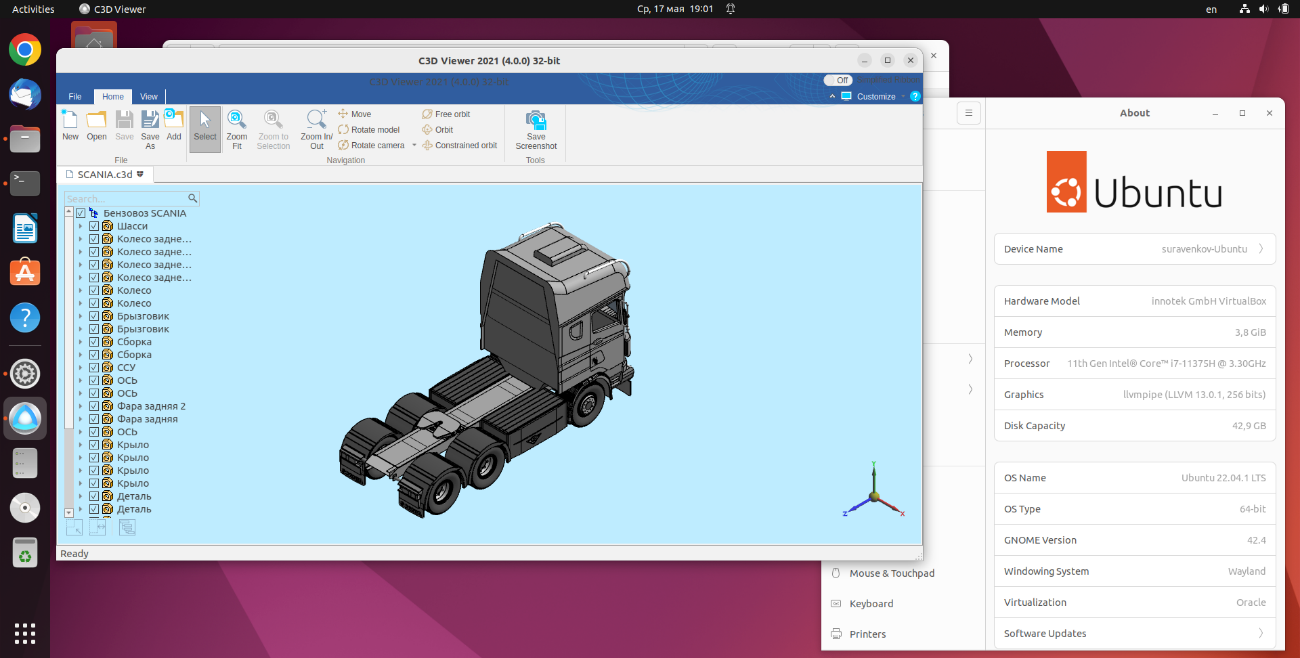Uncheck the ССУ visibility checkbox
Screen dimensions: 1300x658
[94, 367]
